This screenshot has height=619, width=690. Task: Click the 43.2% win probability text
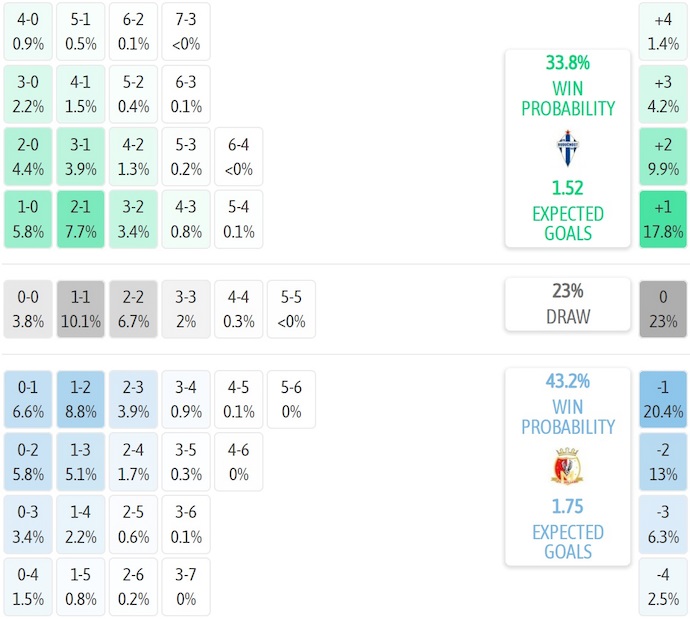coord(567,381)
